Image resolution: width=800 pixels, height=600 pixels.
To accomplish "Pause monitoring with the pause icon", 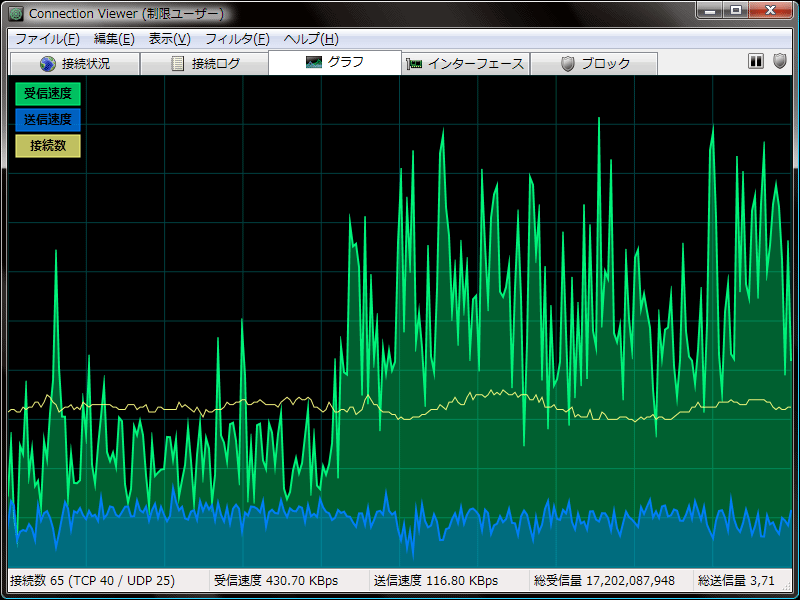I will (x=756, y=62).
